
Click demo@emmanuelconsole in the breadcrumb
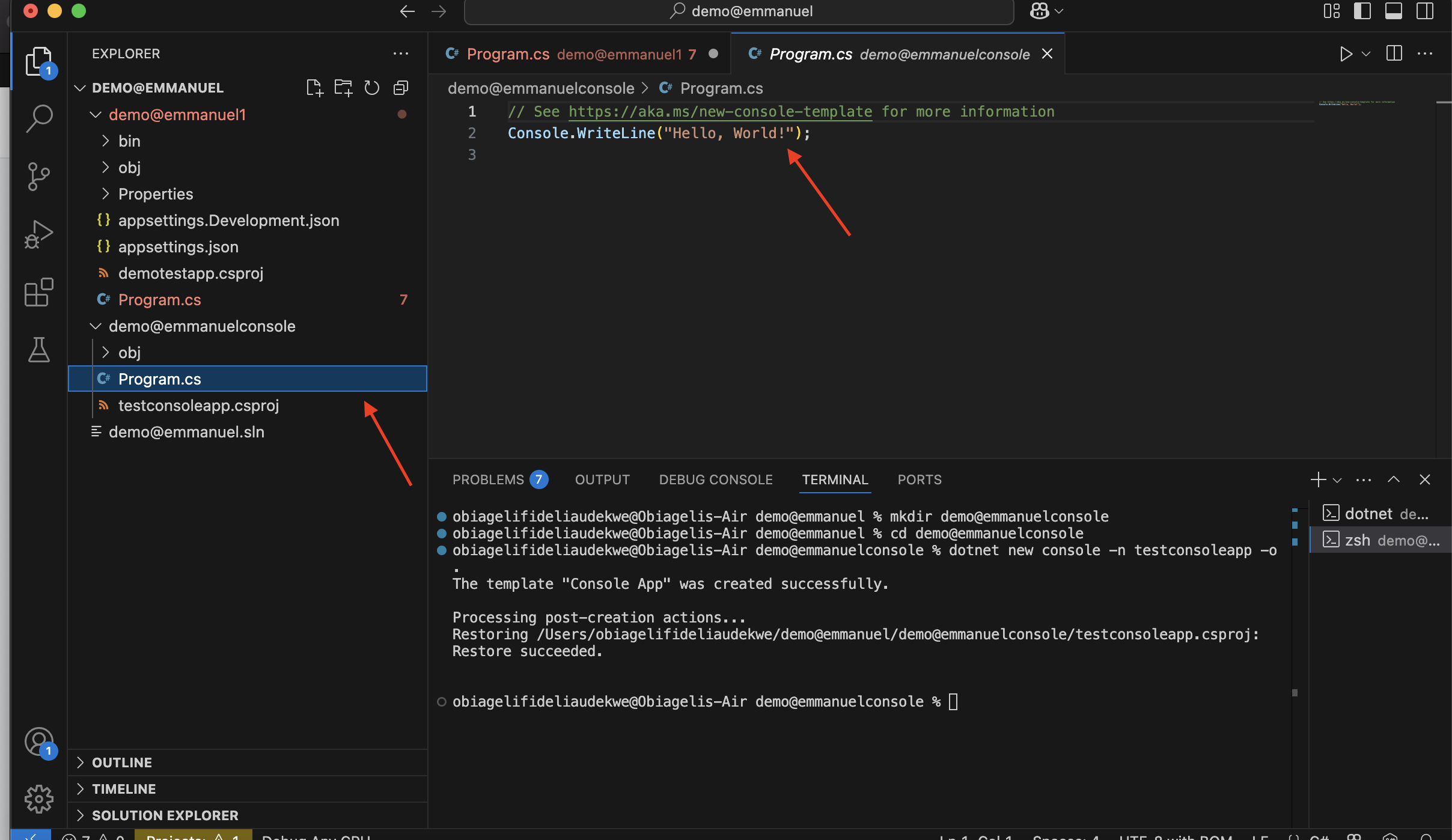541,88
